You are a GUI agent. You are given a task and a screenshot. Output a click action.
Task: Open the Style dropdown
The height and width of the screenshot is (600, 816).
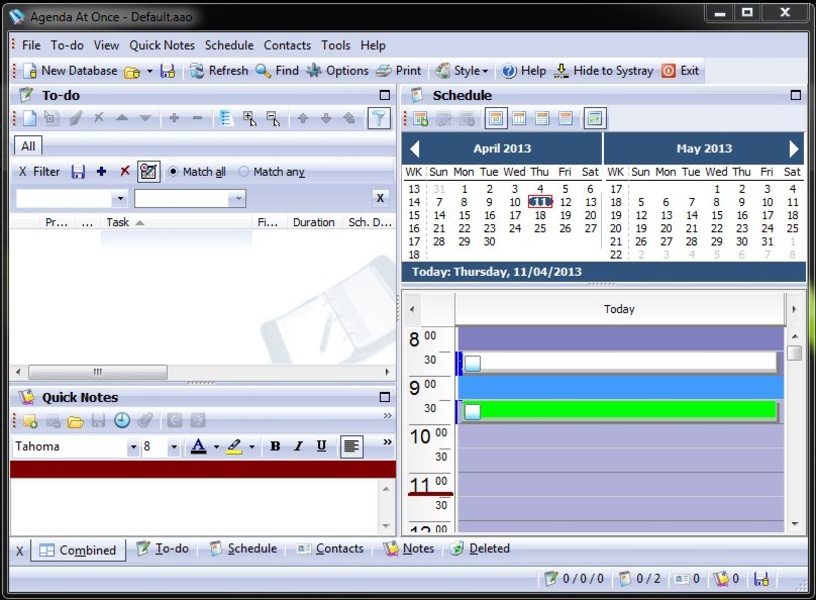click(462, 71)
